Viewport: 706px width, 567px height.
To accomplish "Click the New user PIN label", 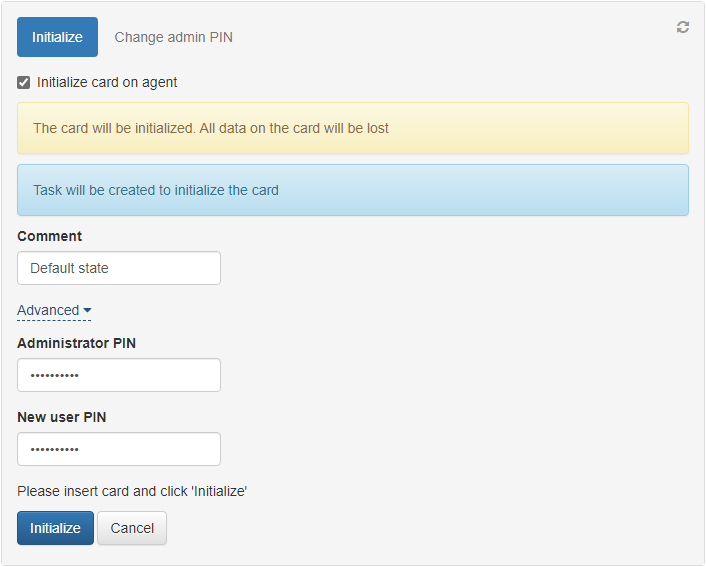I will [x=62, y=417].
